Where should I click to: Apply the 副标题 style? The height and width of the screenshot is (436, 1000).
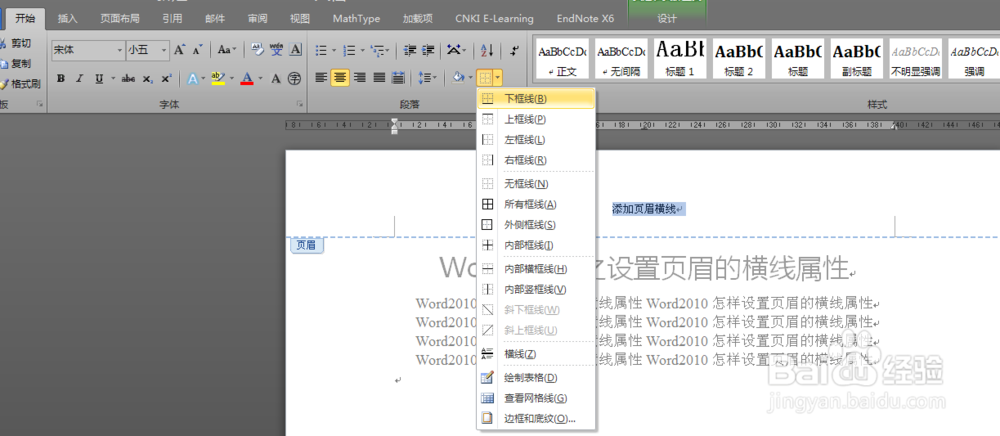[x=857, y=58]
